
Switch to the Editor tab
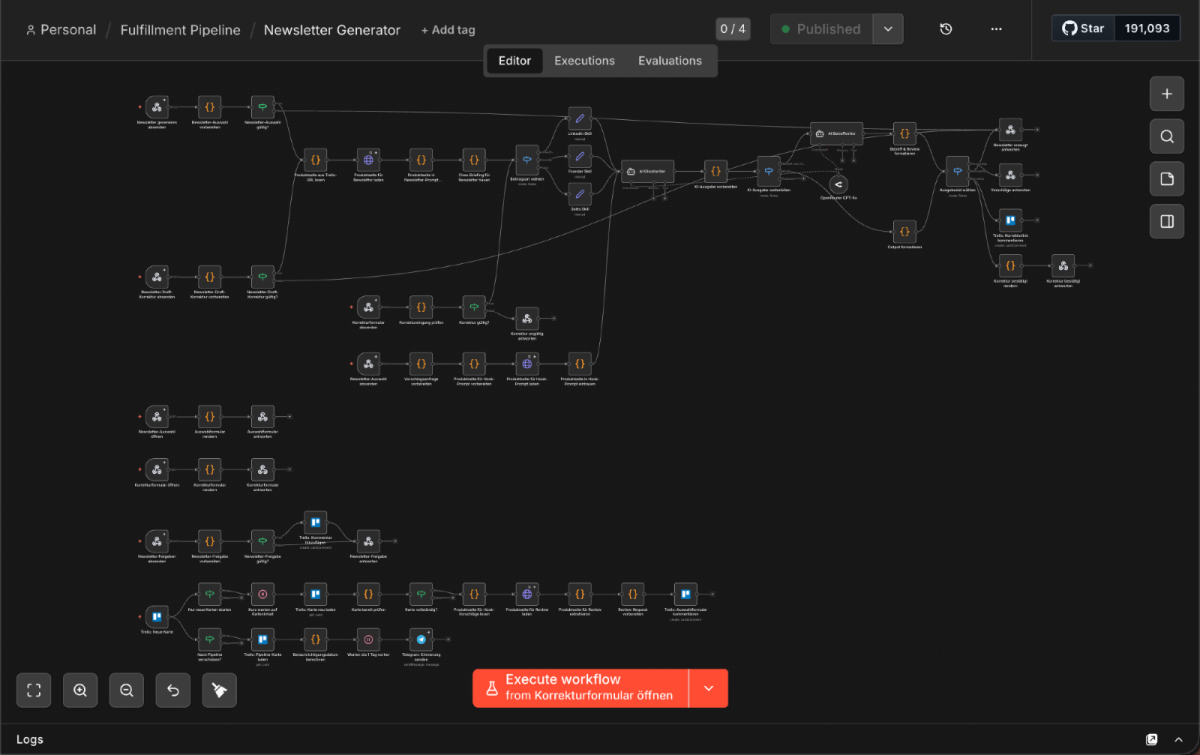click(515, 61)
